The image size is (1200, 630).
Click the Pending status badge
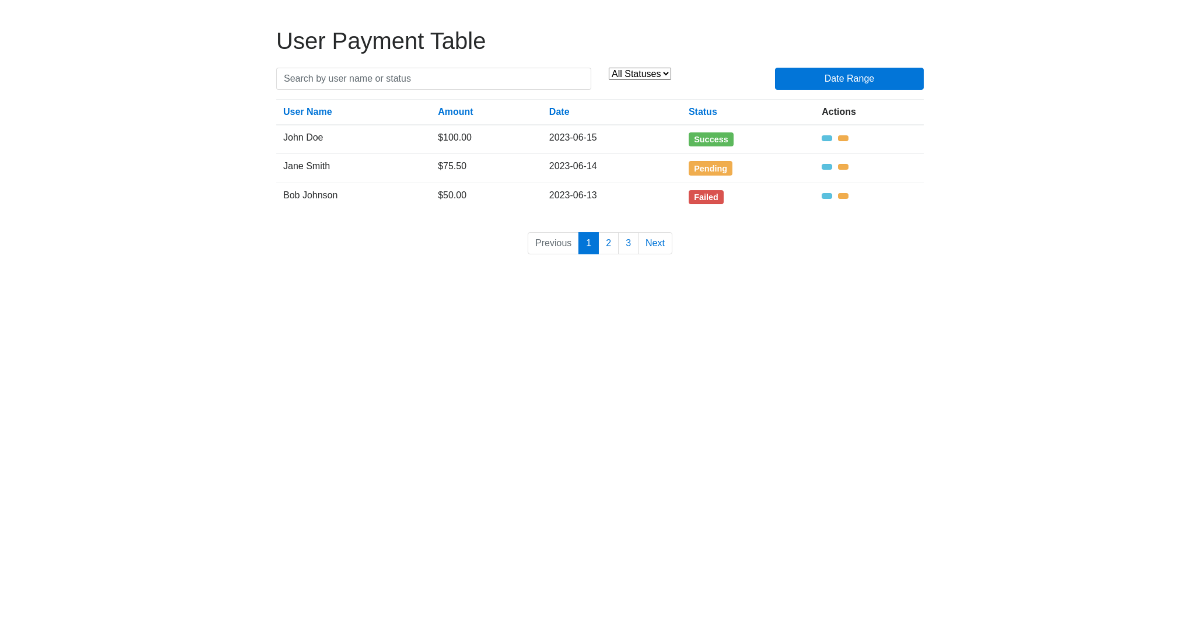[710, 168]
